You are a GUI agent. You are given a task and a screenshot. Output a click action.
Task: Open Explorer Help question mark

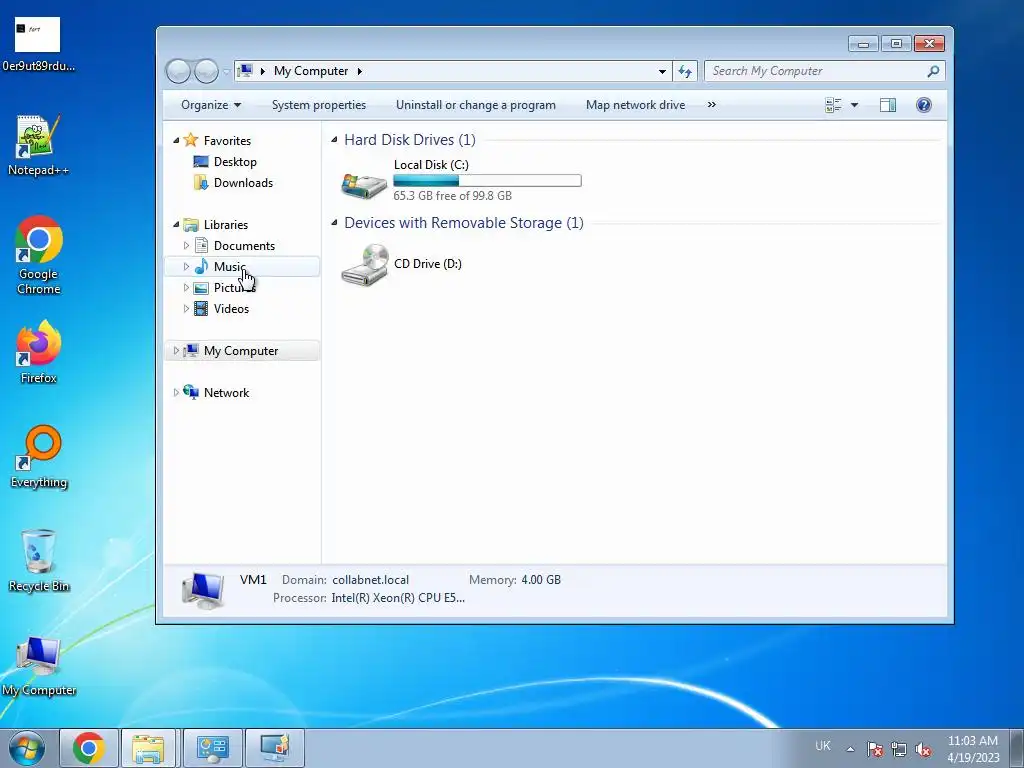point(923,105)
